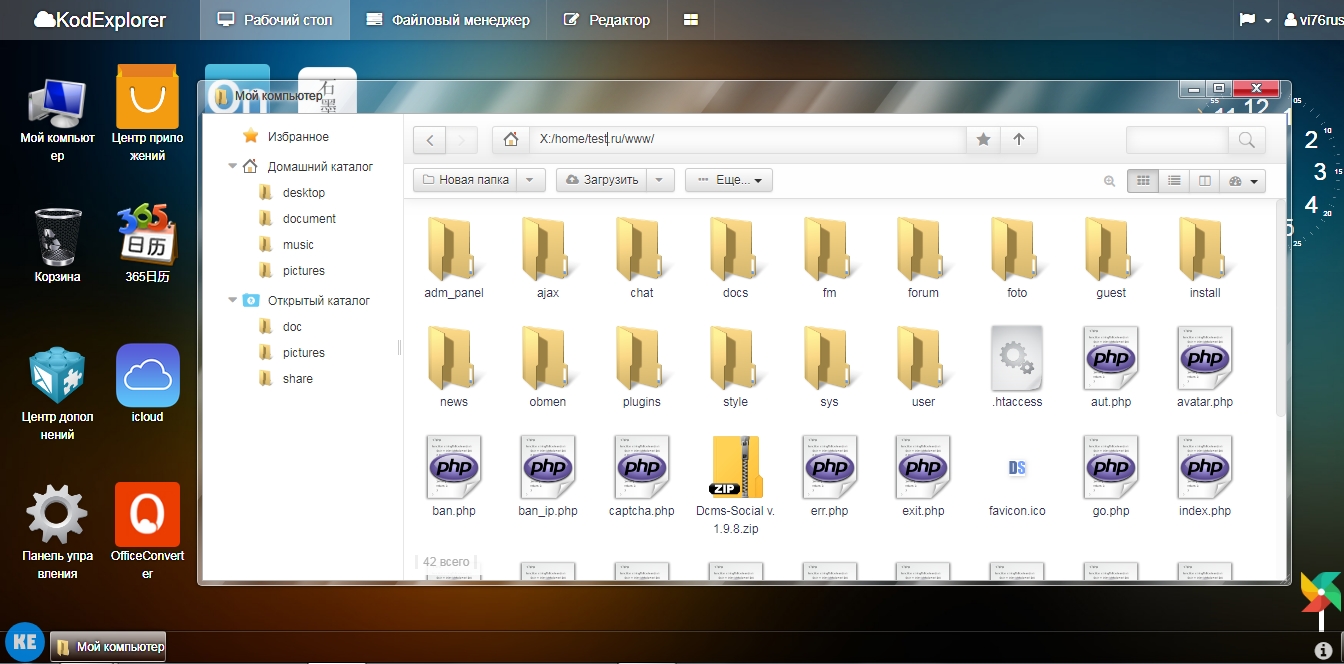The height and width of the screenshot is (664, 1344).
Task: Collapse the Домашний каталог tree node
Action: click(232, 167)
